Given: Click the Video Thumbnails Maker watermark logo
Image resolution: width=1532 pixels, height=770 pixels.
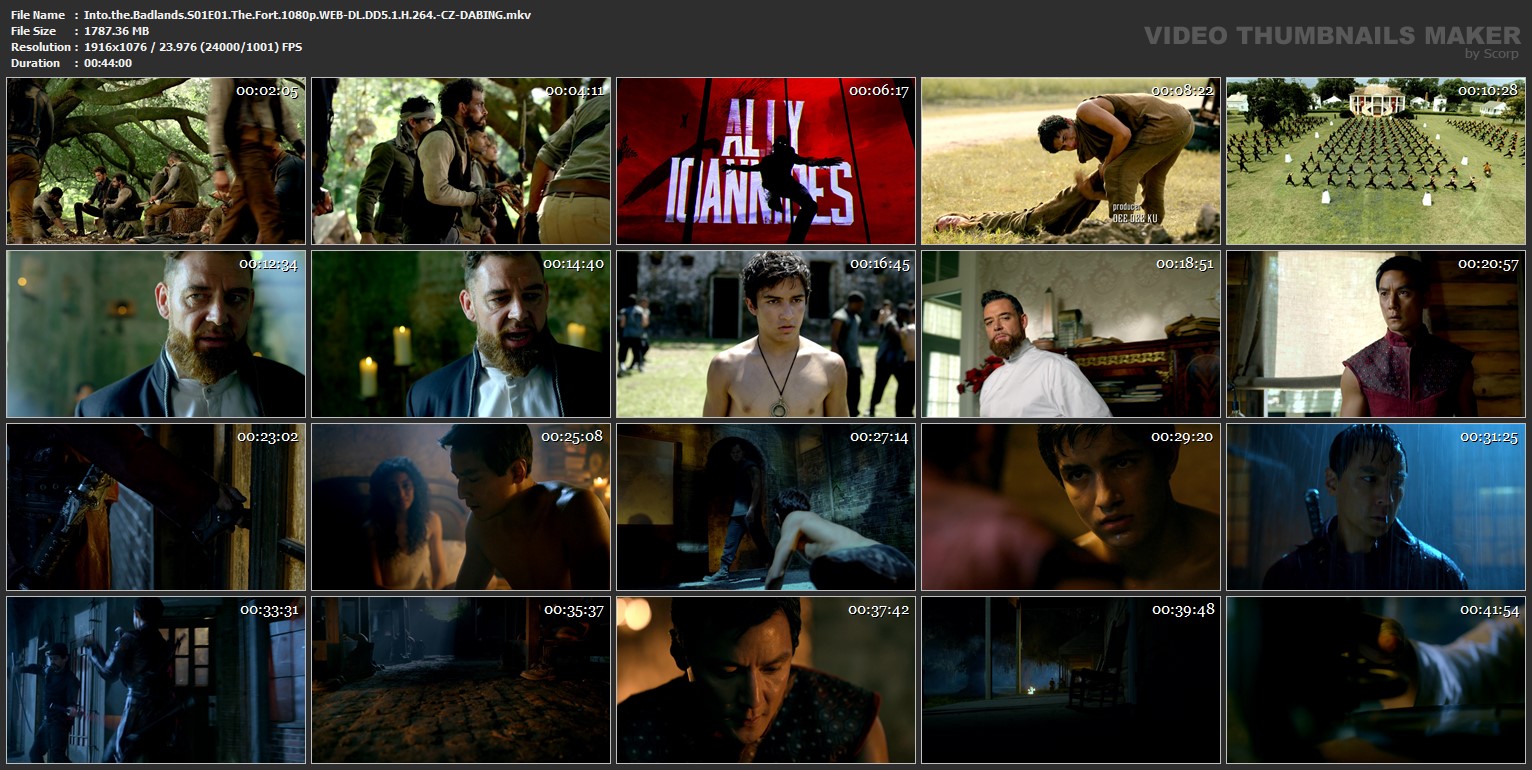Looking at the screenshot, I should point(1331,38).
